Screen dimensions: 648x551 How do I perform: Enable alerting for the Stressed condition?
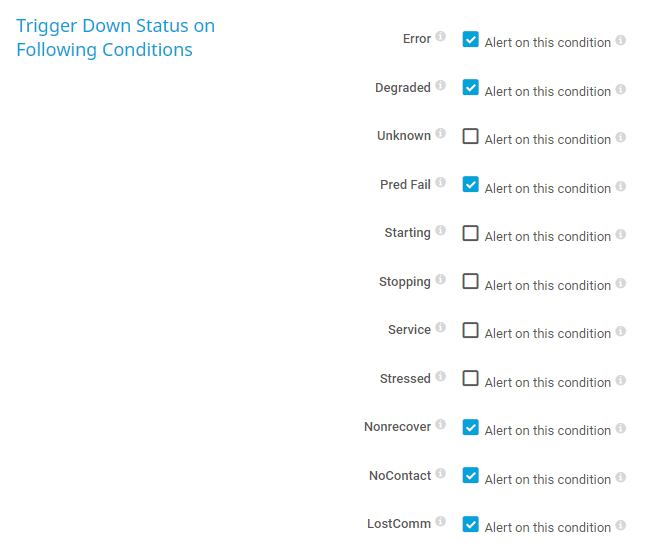pyautogui.click(x=471, y=379)
